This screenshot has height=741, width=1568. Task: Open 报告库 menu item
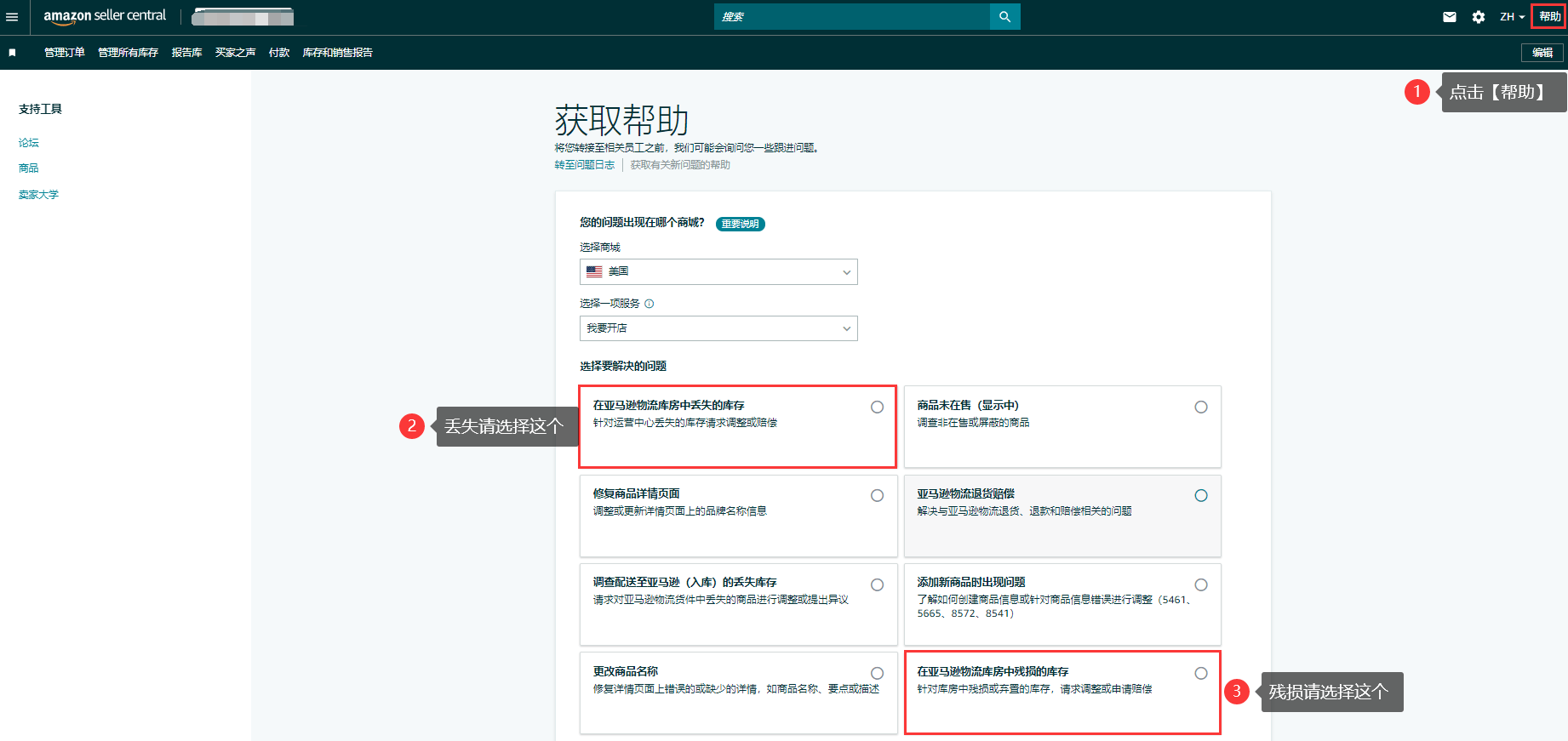(x=186, y=53)
